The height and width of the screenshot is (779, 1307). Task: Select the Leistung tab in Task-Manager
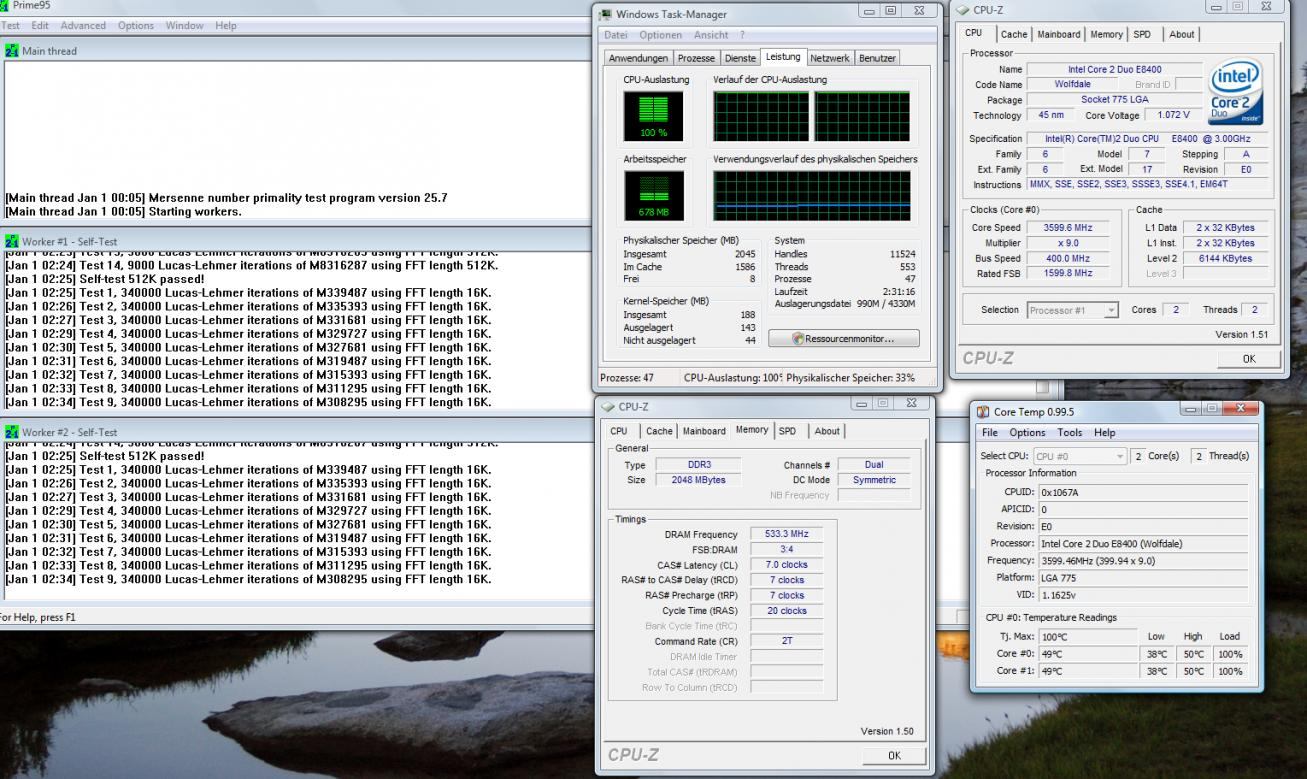783,57
